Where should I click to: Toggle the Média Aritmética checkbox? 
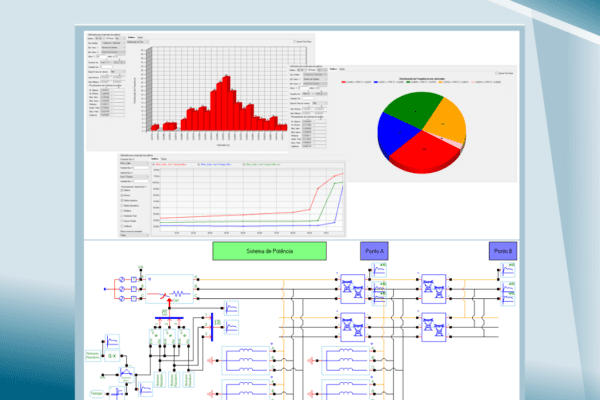[122, 201]
